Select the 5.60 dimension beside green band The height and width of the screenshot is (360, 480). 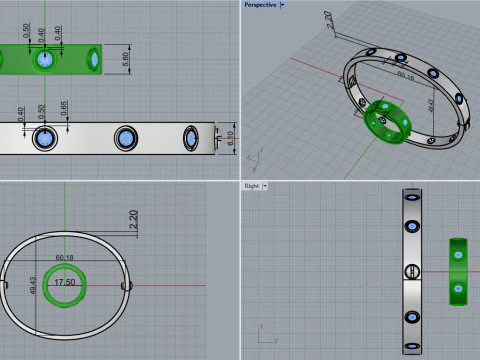click(125, 59)
